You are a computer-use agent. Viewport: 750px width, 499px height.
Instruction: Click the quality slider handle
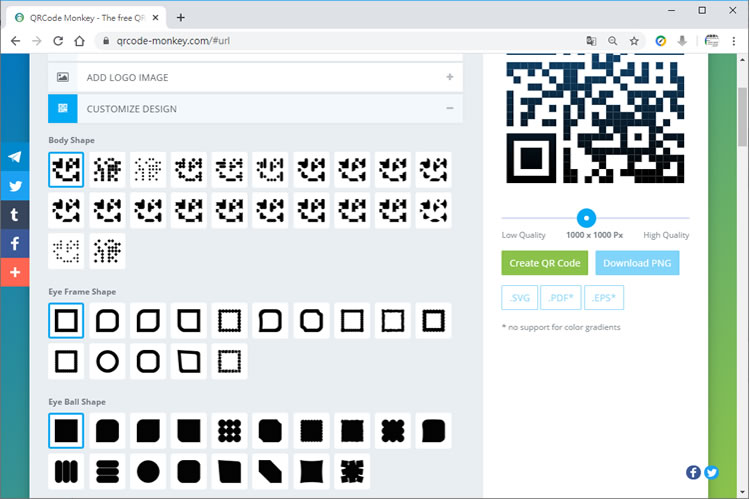[x=586, y=218]
